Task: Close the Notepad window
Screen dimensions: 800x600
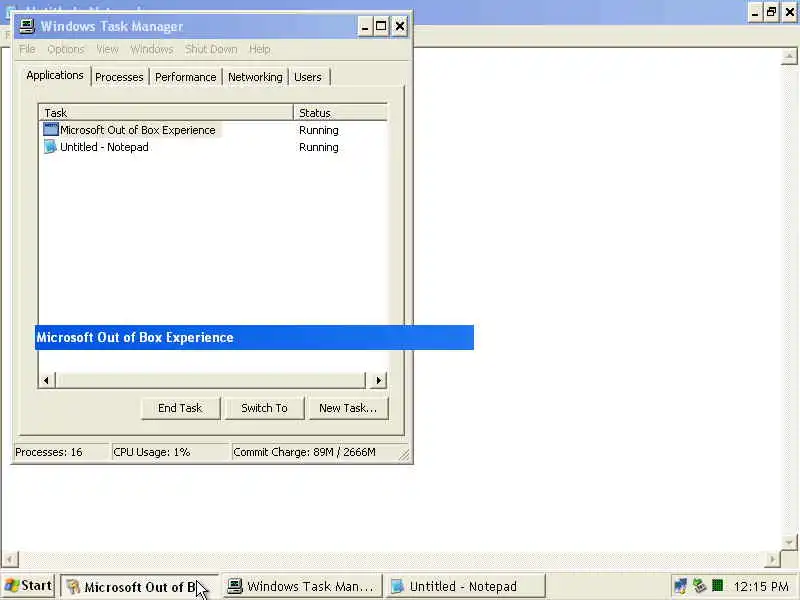Action: click(x=790, y=12)
